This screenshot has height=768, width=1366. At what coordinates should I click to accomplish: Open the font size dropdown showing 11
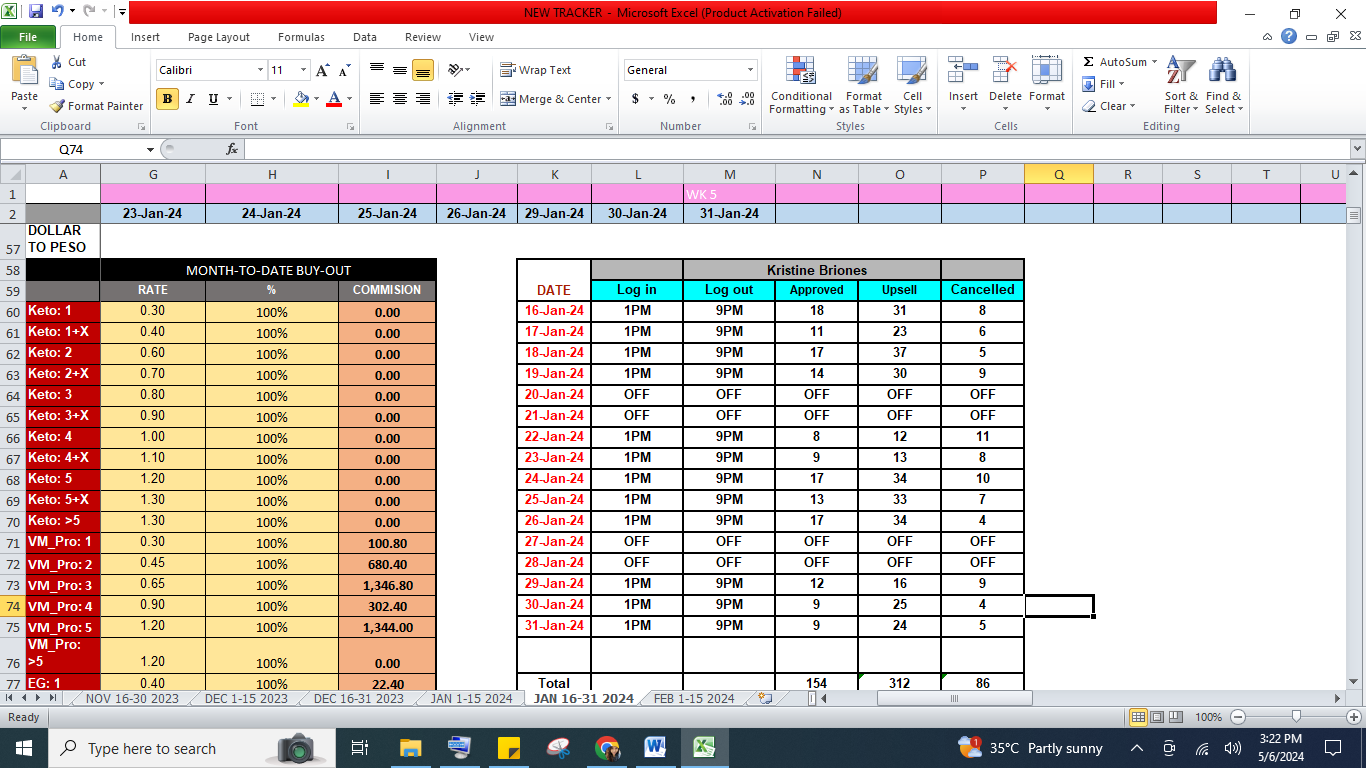[x=302, y=70]
